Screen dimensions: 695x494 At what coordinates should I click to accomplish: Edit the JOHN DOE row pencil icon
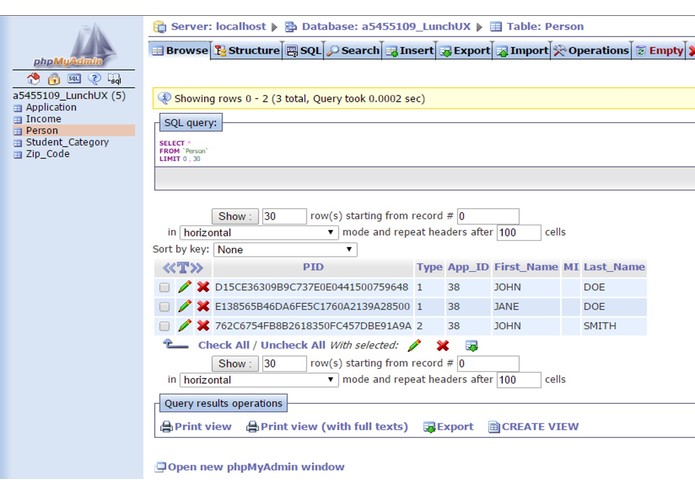(x=184, y=287)
